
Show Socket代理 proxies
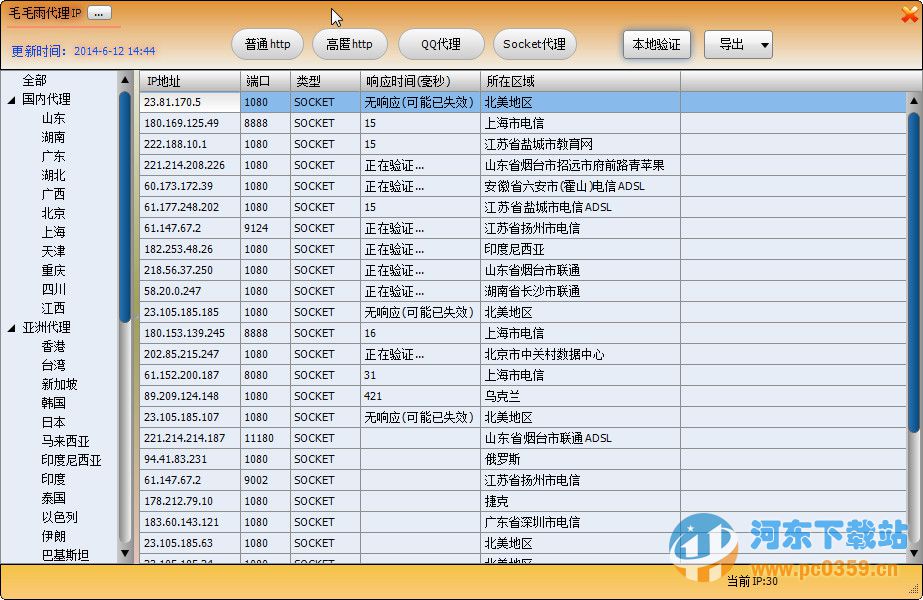point(534,44)
